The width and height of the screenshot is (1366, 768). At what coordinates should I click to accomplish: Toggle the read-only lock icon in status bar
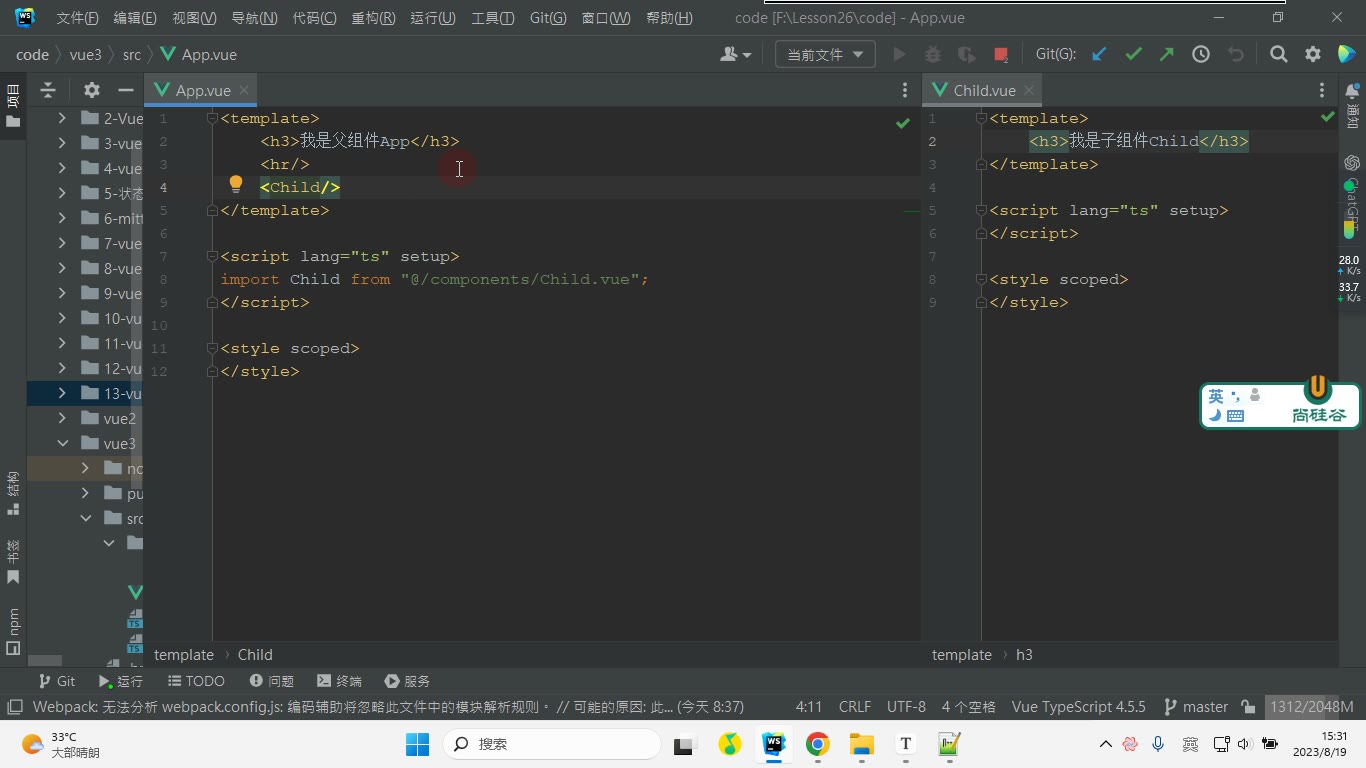pyautogui.click(x=1248, y=707)
